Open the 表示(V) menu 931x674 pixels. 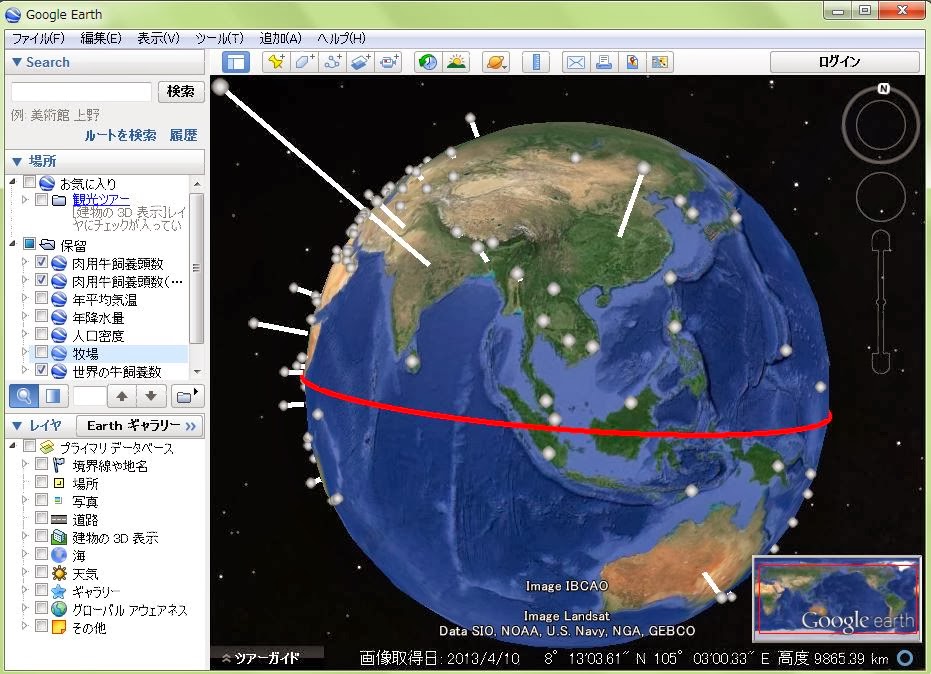[159, 39]
